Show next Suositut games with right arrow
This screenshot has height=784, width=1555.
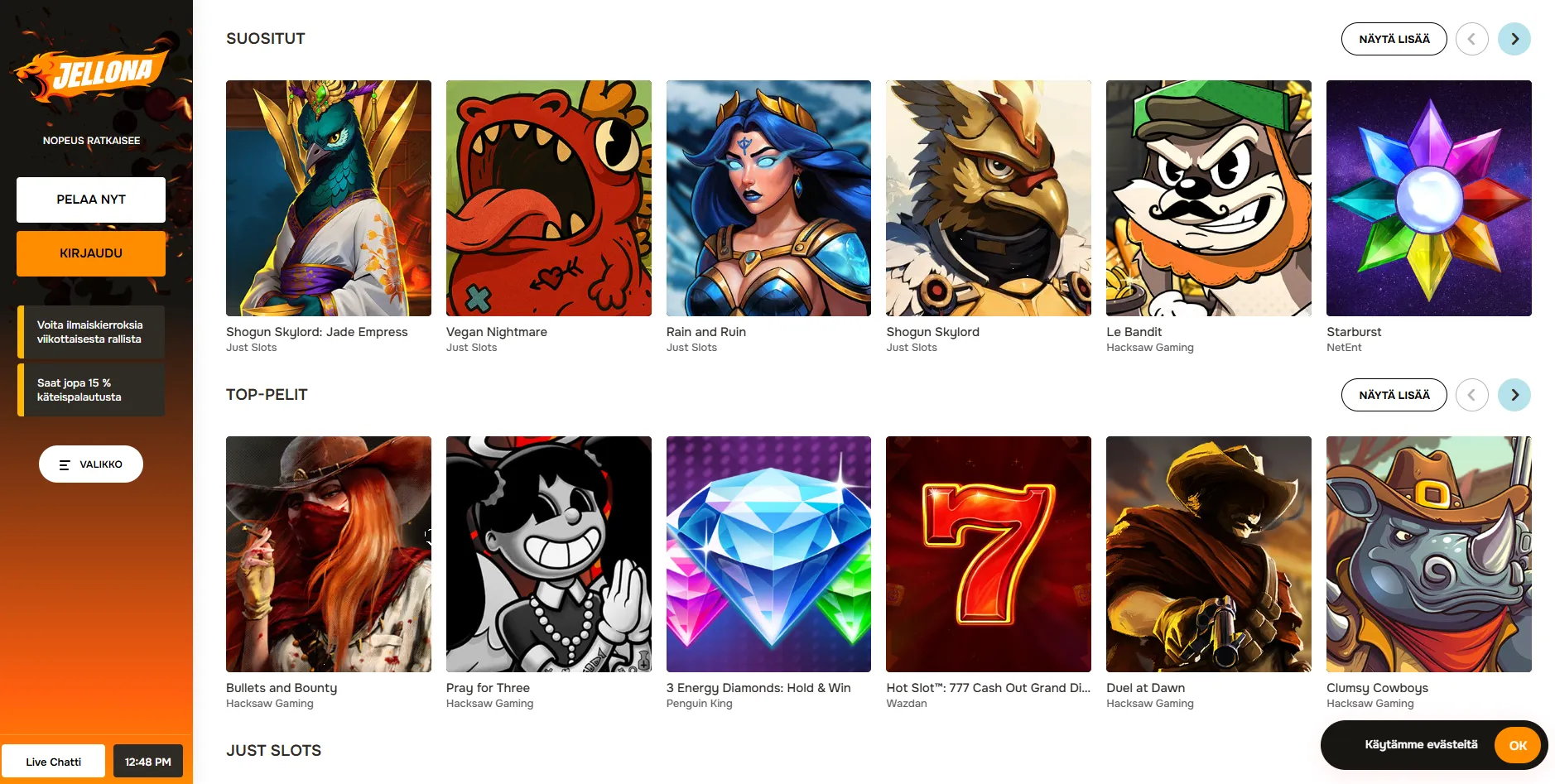tap(1514, 39)
